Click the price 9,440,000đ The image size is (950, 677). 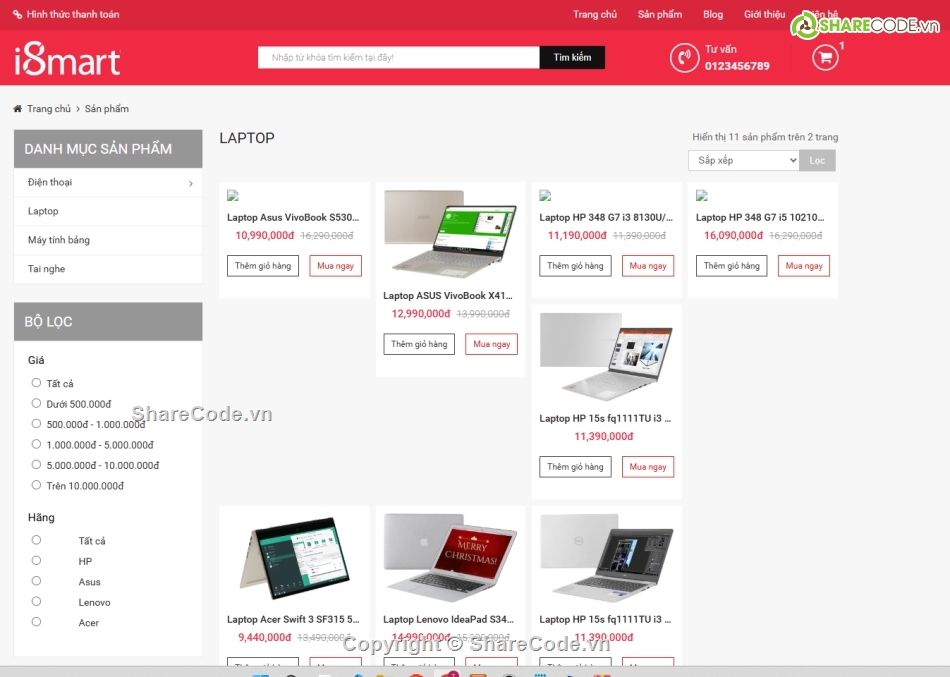(265, 638)
